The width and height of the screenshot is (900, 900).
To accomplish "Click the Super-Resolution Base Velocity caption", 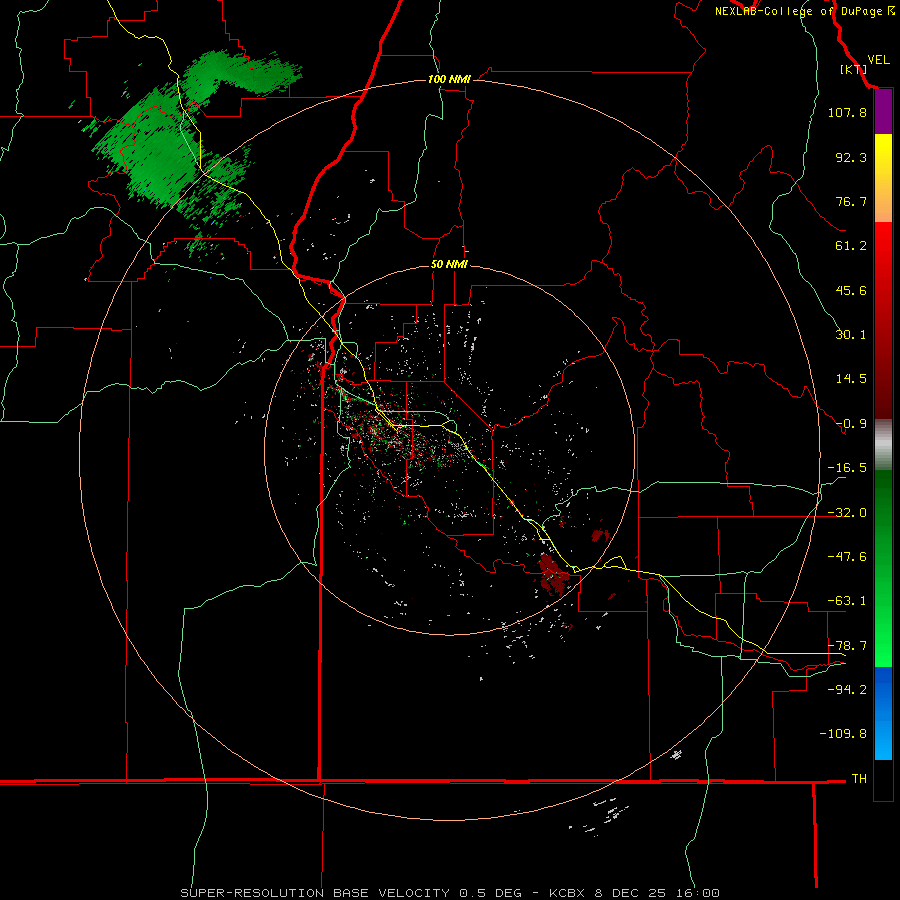I will [449, 893].
